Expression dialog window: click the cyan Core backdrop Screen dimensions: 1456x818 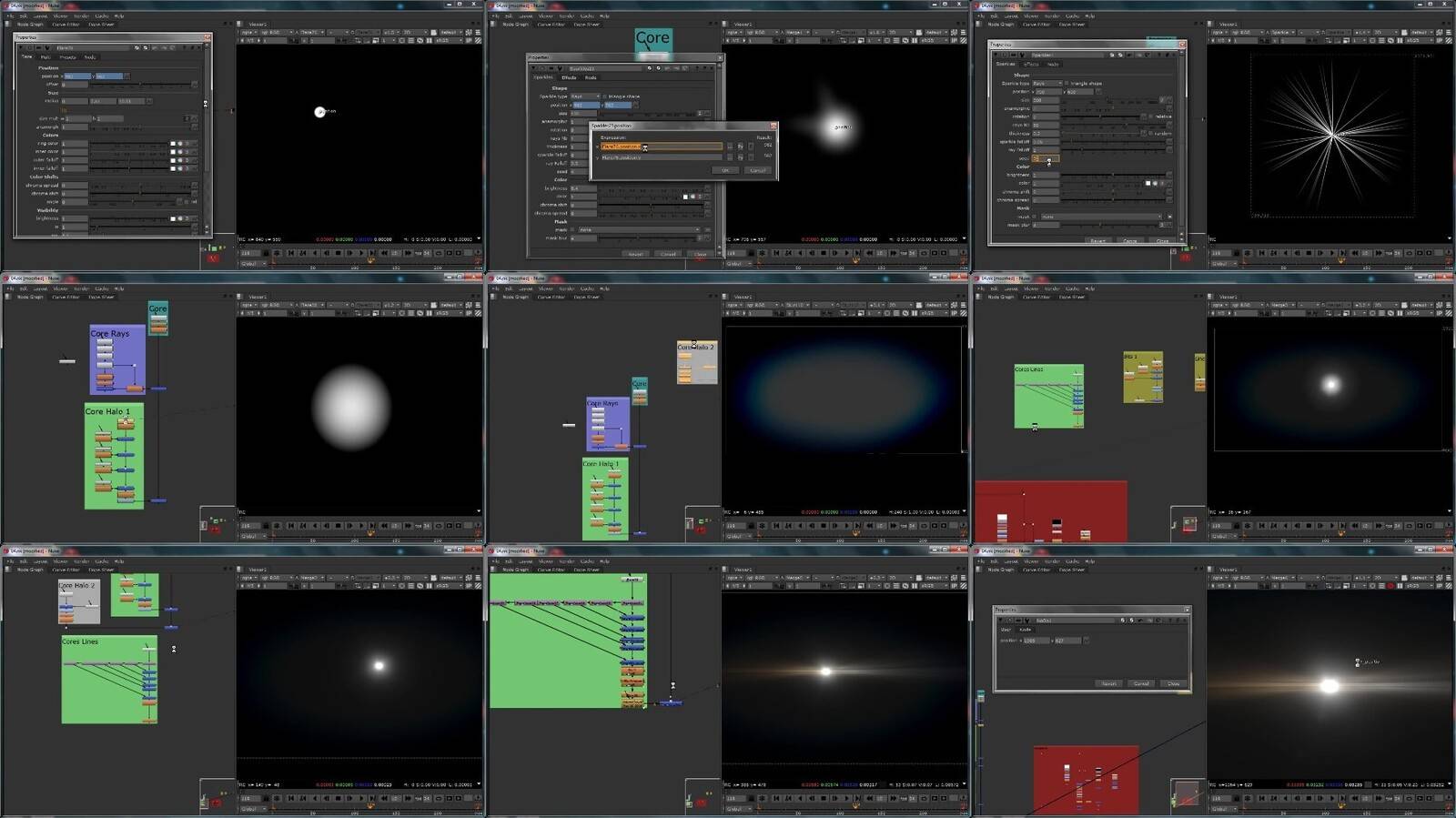(652, 41)
